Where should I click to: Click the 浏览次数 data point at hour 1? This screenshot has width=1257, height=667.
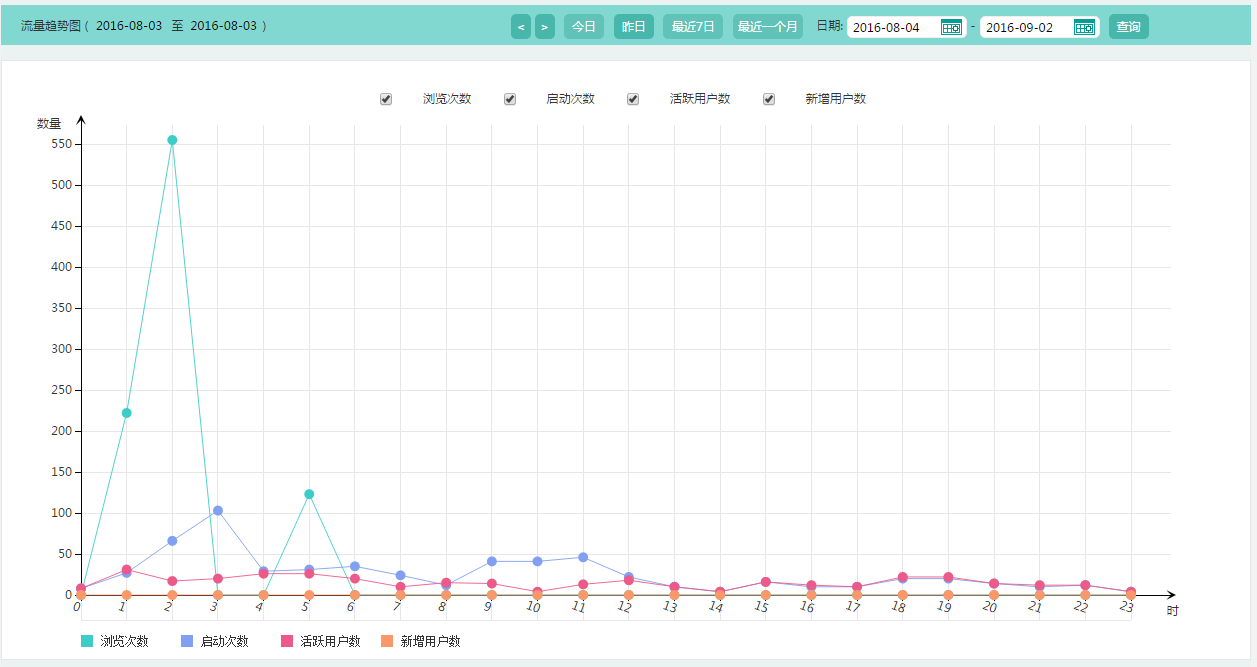point(126,413)
